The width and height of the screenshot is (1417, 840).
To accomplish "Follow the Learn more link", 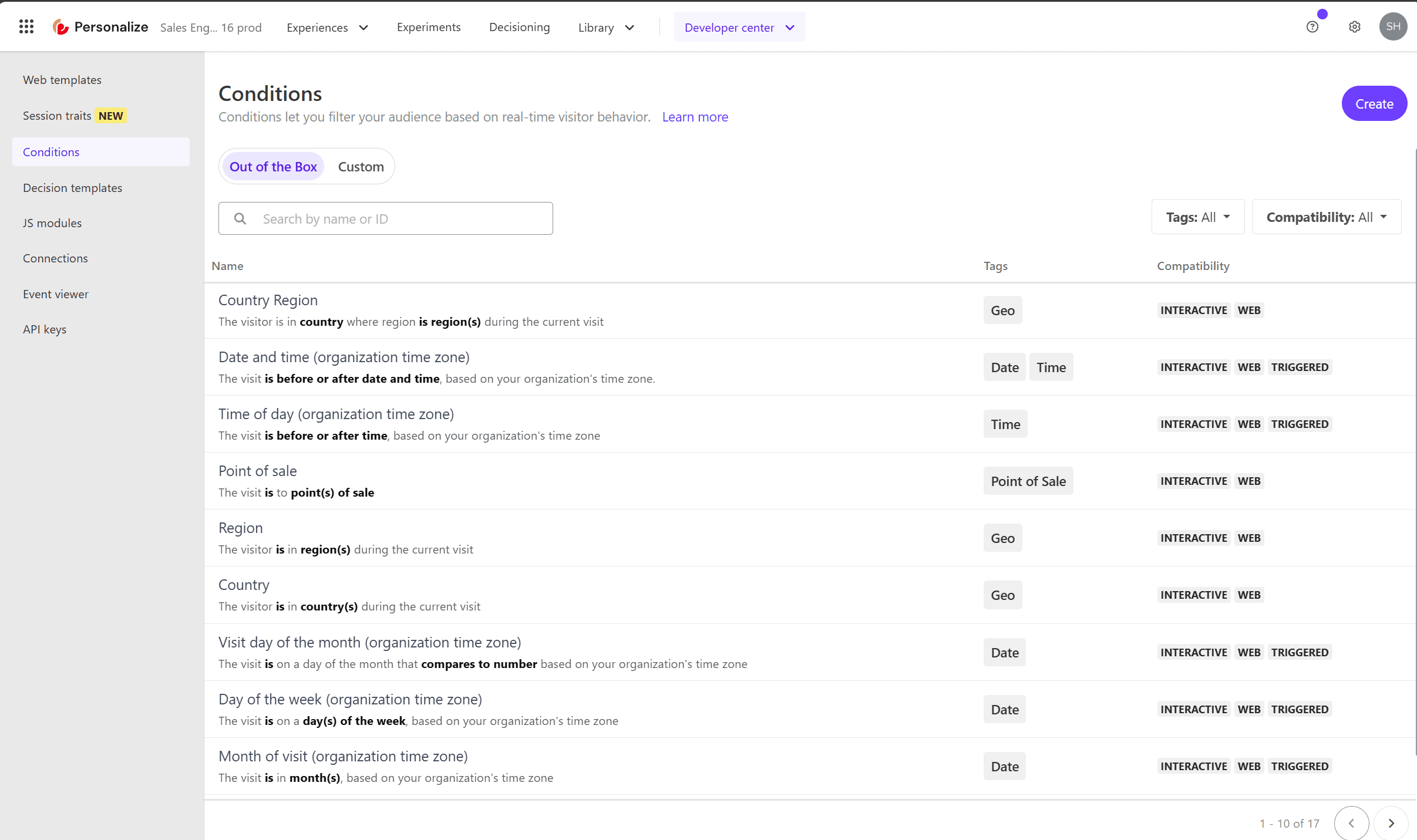I will click(695, 117).
